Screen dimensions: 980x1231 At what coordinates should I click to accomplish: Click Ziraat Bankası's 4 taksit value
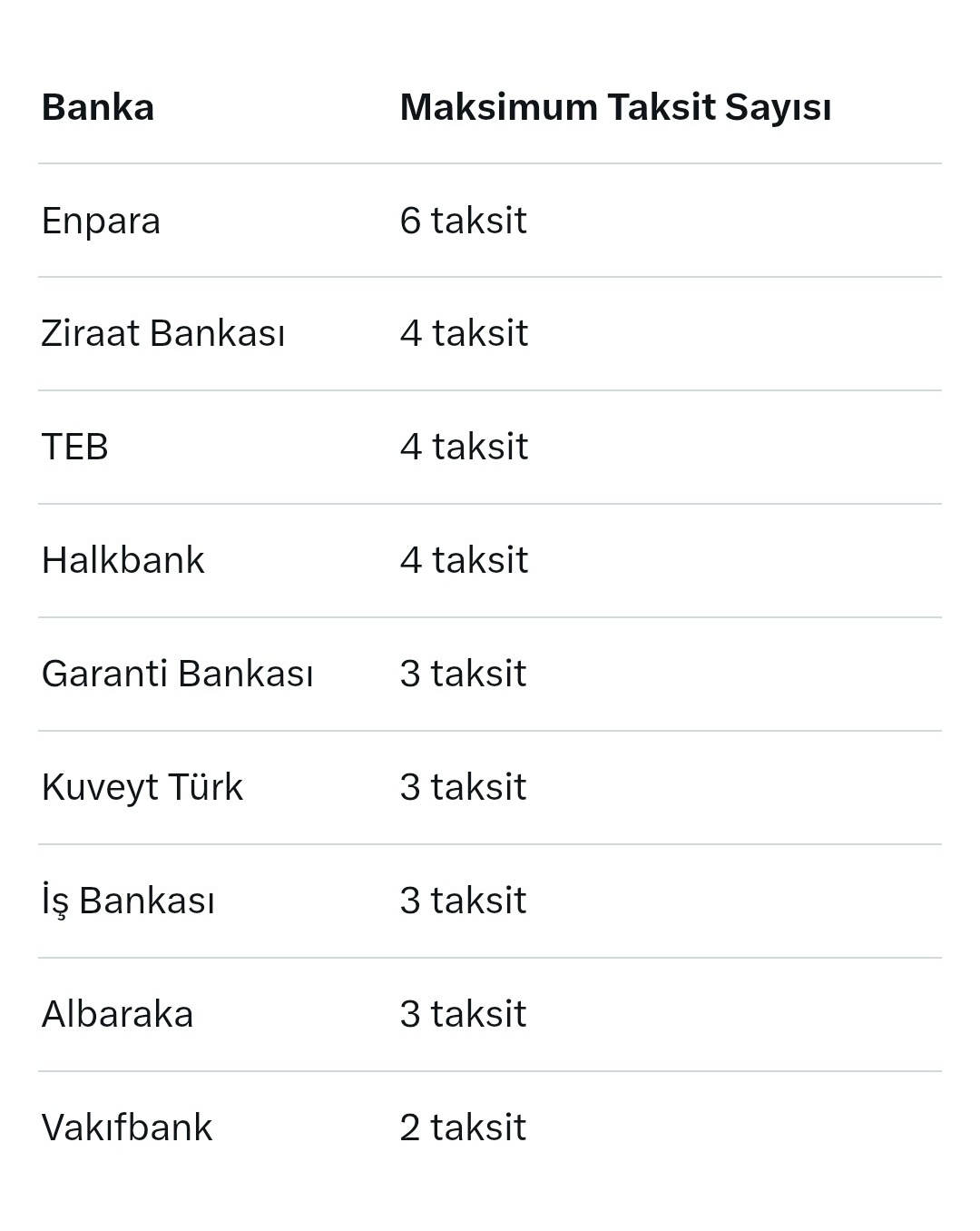click(x=464, y=334)
